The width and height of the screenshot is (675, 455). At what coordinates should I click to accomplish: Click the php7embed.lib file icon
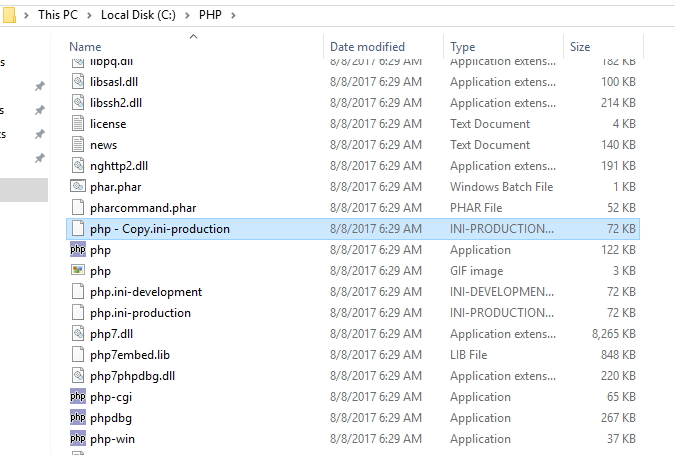78,355
